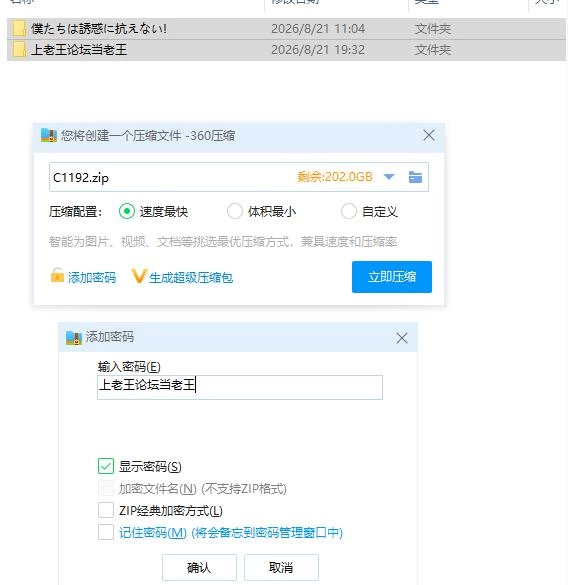This screenshot has width=584, height=585.
Task: Enable the ZIP经典加密方式(L) checkbox
Action: click(106, 510)
